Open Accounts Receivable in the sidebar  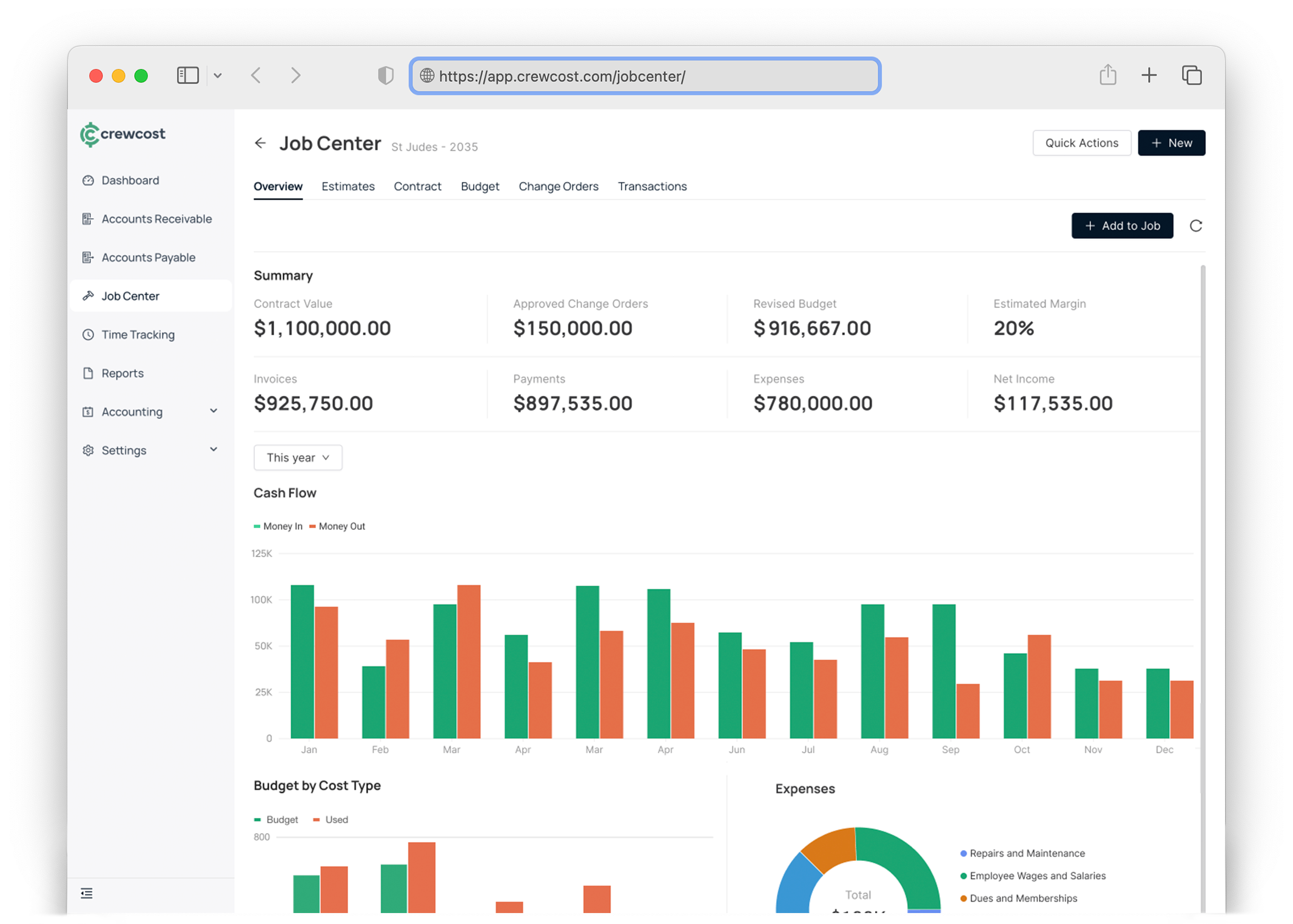tap(150, 219)
